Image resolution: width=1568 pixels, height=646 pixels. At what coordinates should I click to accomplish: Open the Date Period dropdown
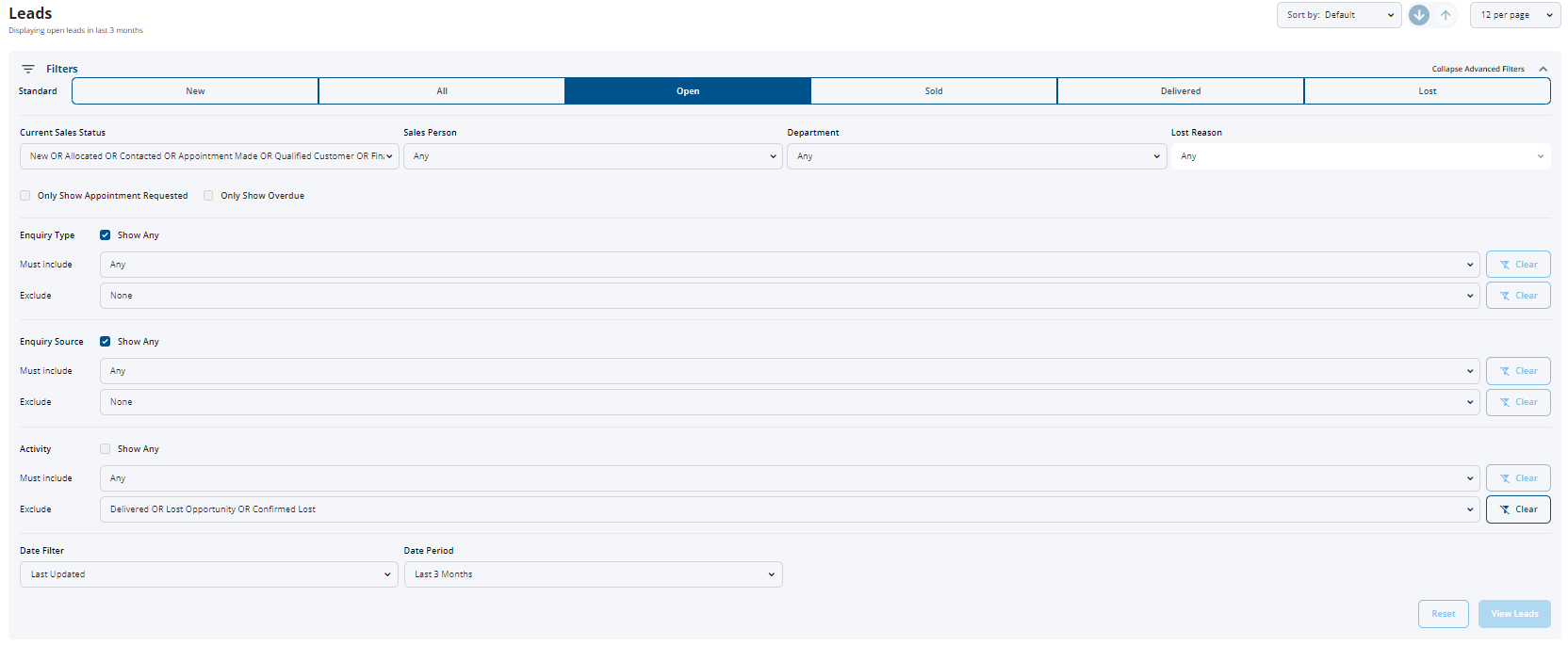(594, 574)
